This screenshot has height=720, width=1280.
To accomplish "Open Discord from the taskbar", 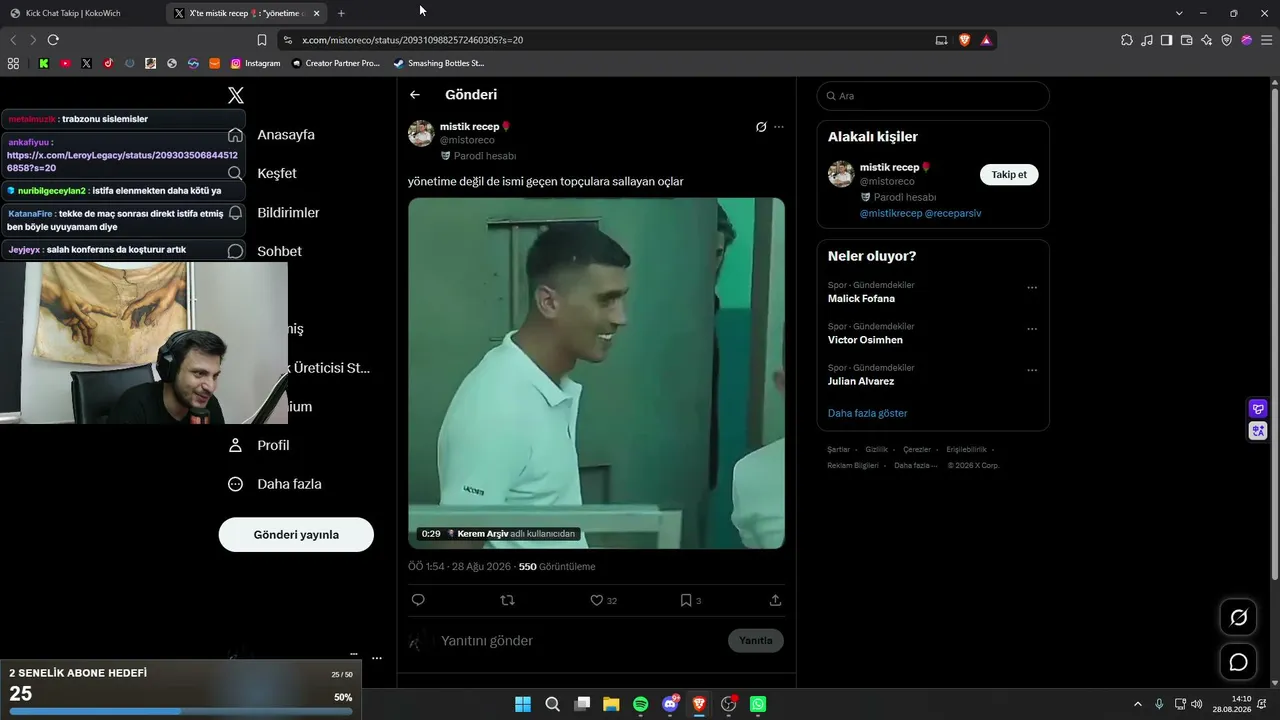I will [x=670, y=704].
